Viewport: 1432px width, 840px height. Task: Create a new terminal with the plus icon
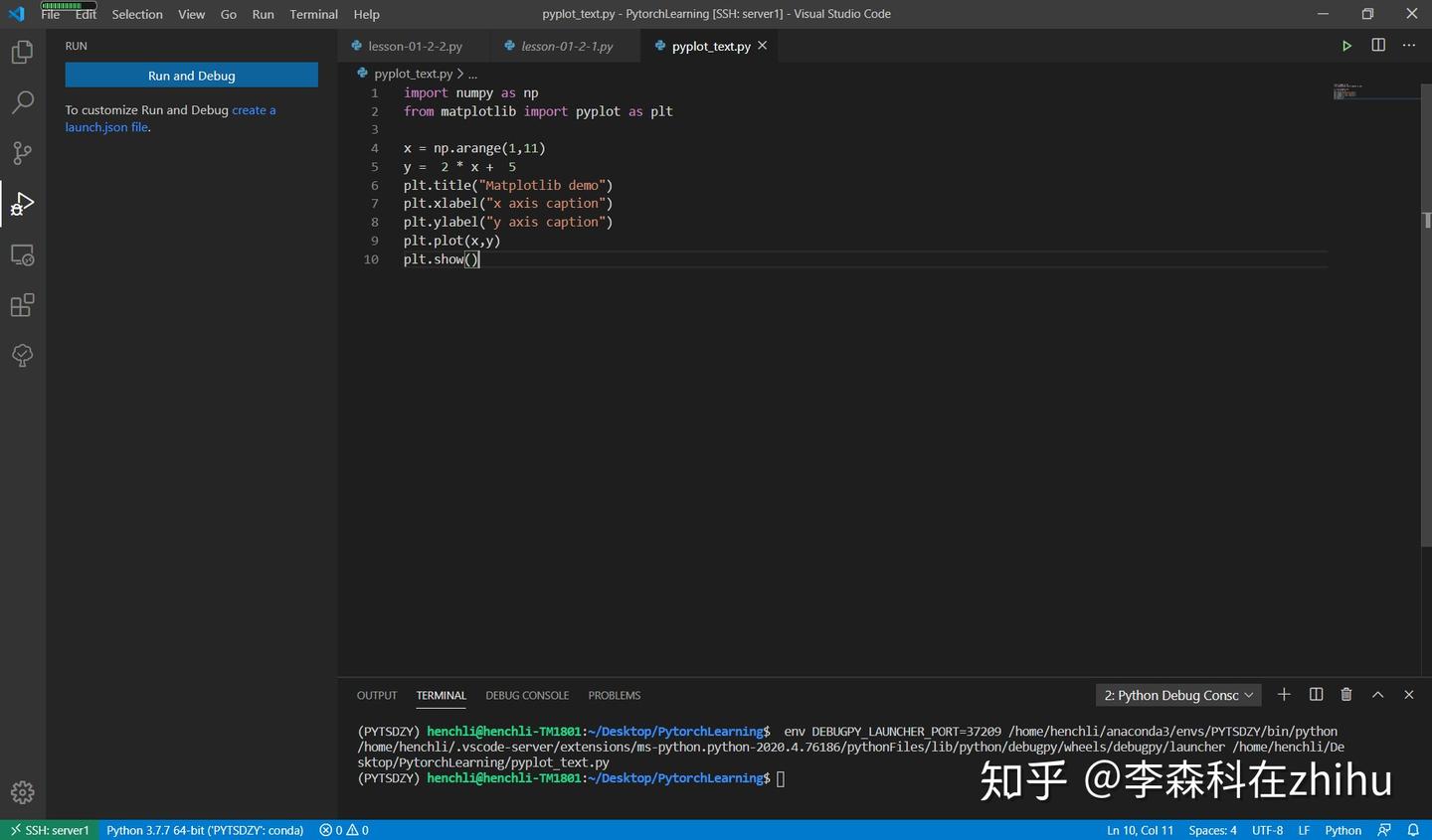(x=1283, y=695)
